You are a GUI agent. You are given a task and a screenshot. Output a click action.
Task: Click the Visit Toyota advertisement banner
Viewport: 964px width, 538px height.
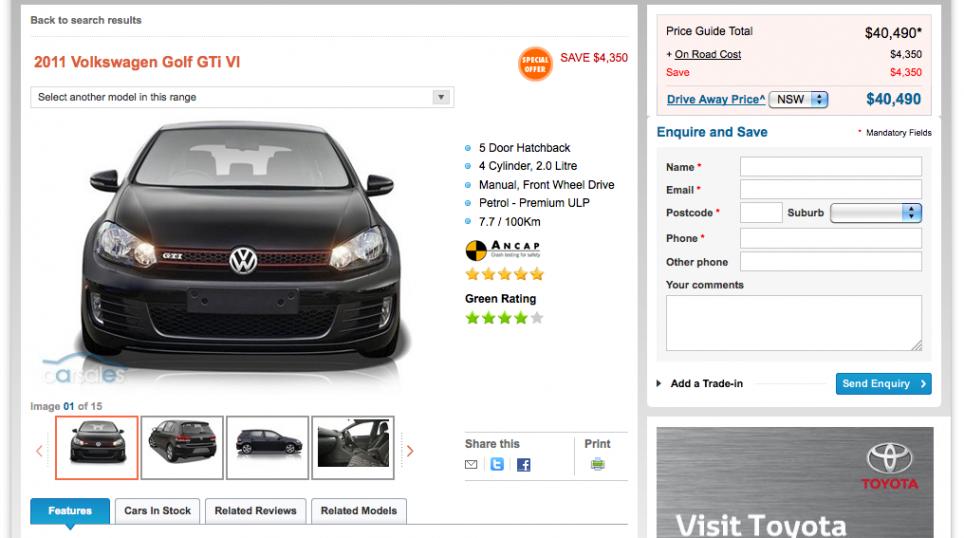[795, 483]
